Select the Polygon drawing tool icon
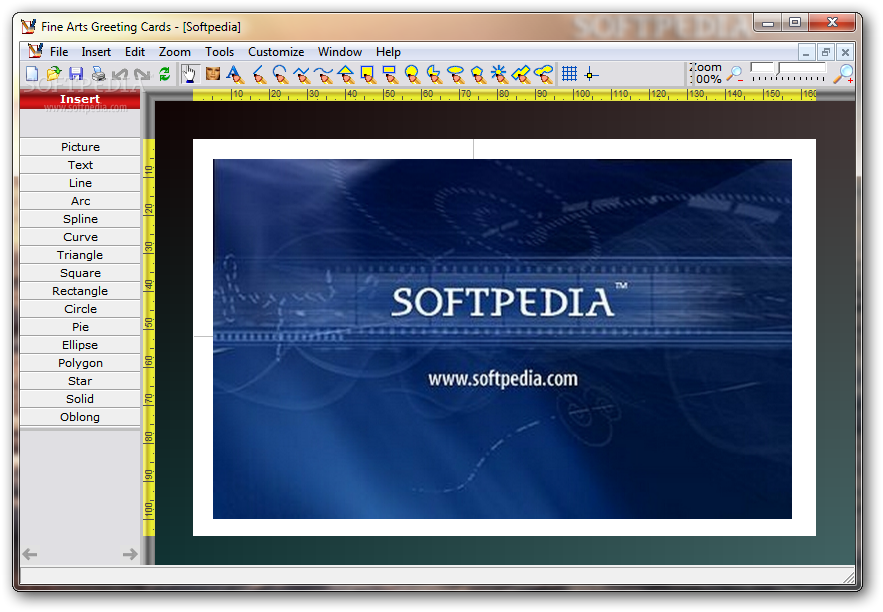The height and width of the screenshot is (612, 883). (478, 74)
